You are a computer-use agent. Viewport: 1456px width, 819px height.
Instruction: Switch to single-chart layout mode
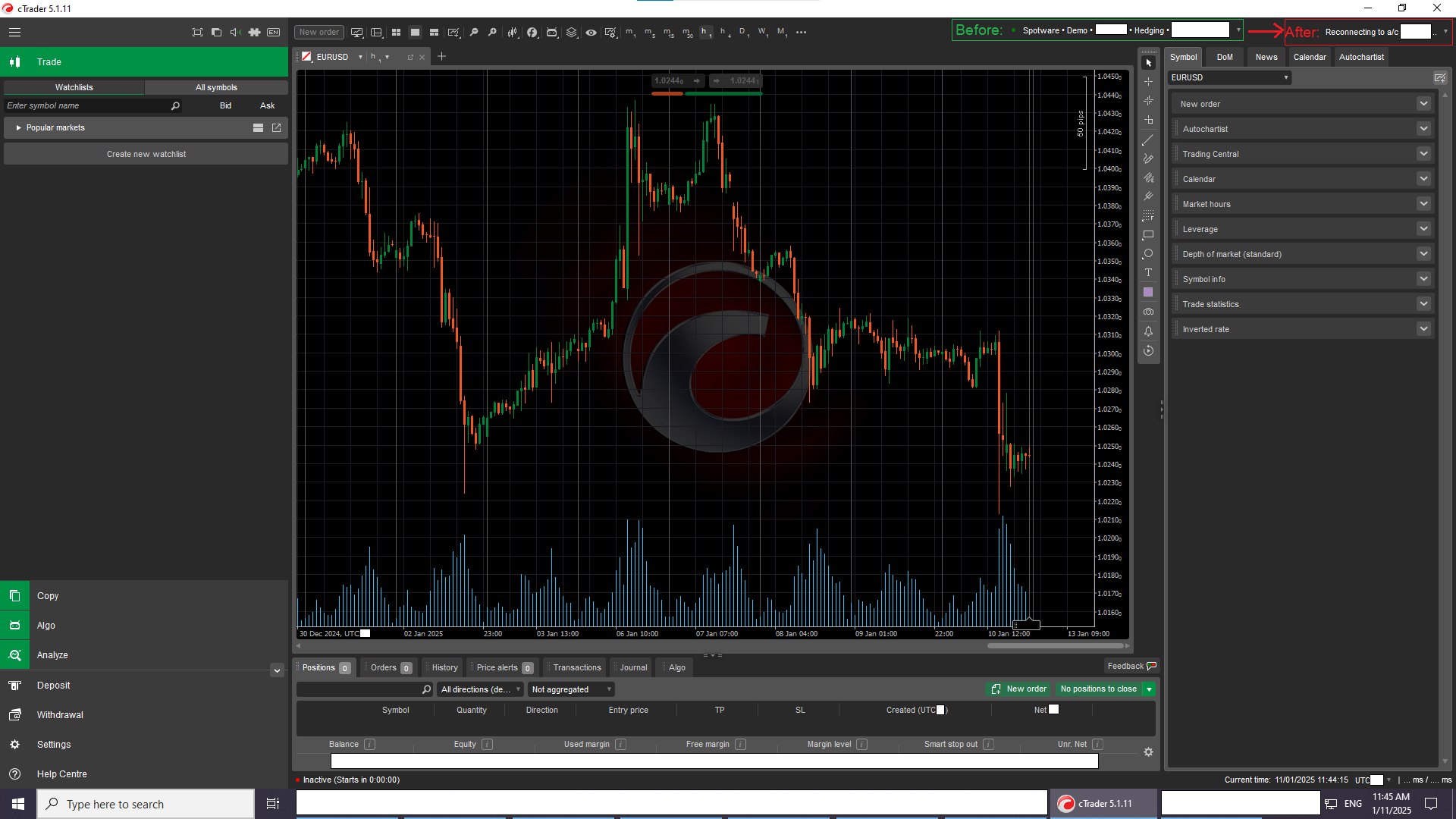click(x=415, y=32)
